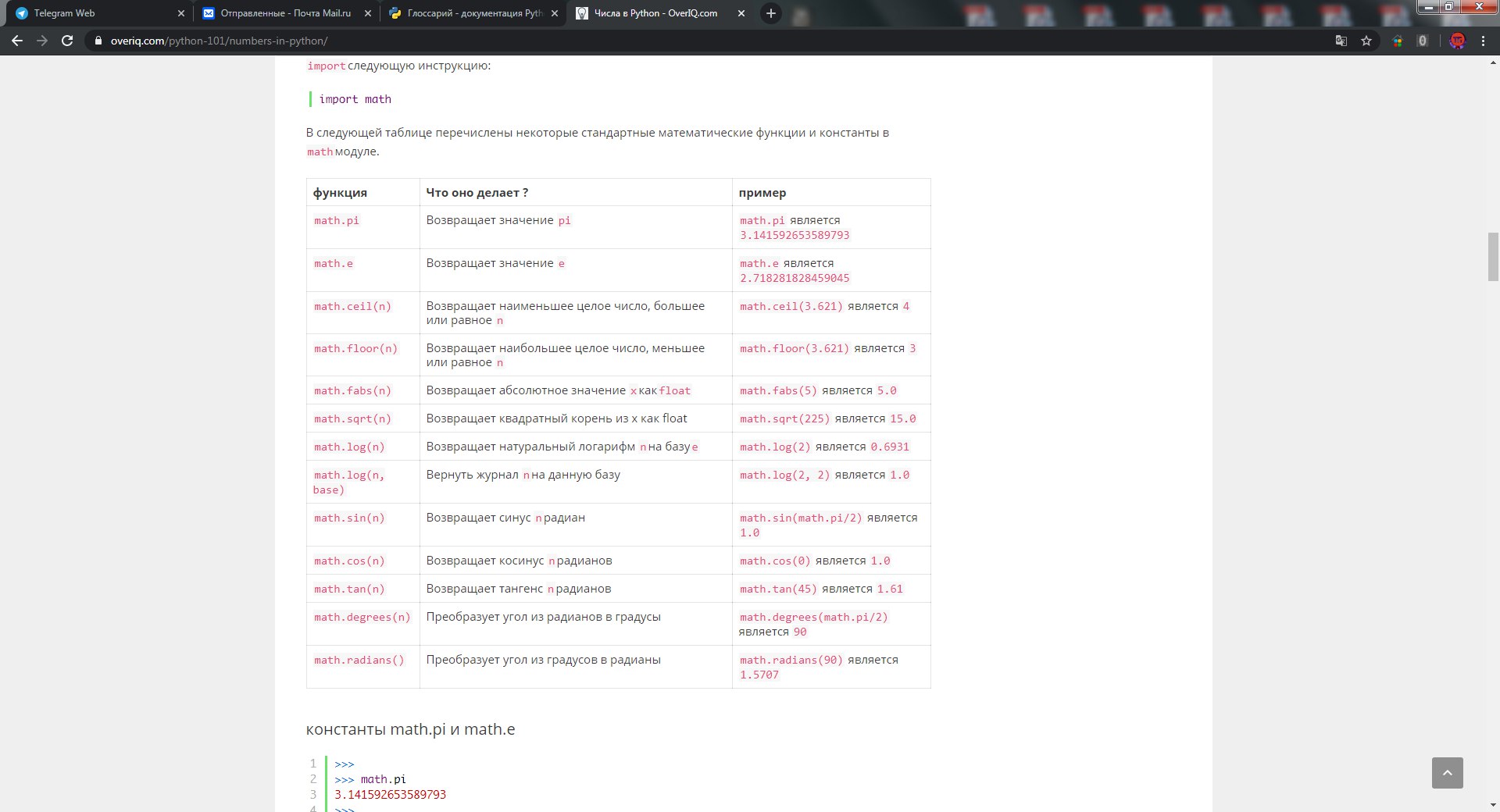Bookmark this page with the star icon
Image resolution: width=1500 pixels, height=812 pixels.
[1366, 41]
